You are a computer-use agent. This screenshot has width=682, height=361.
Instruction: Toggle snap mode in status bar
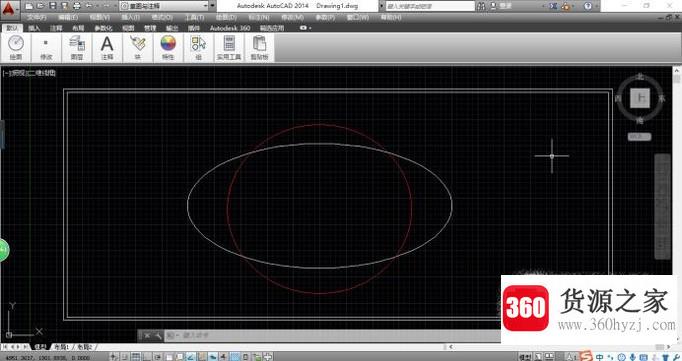(124, 357)
